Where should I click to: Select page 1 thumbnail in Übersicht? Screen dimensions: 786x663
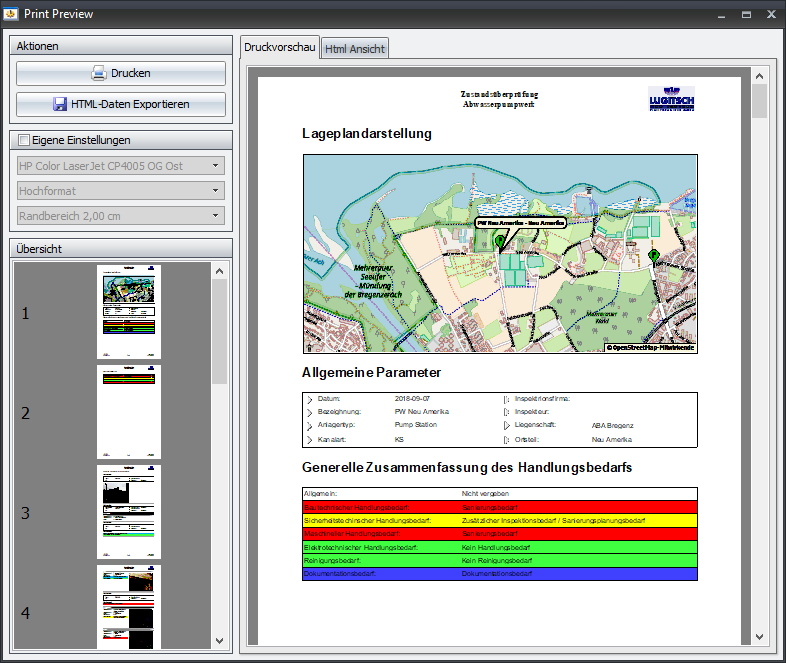coord(128,312)
